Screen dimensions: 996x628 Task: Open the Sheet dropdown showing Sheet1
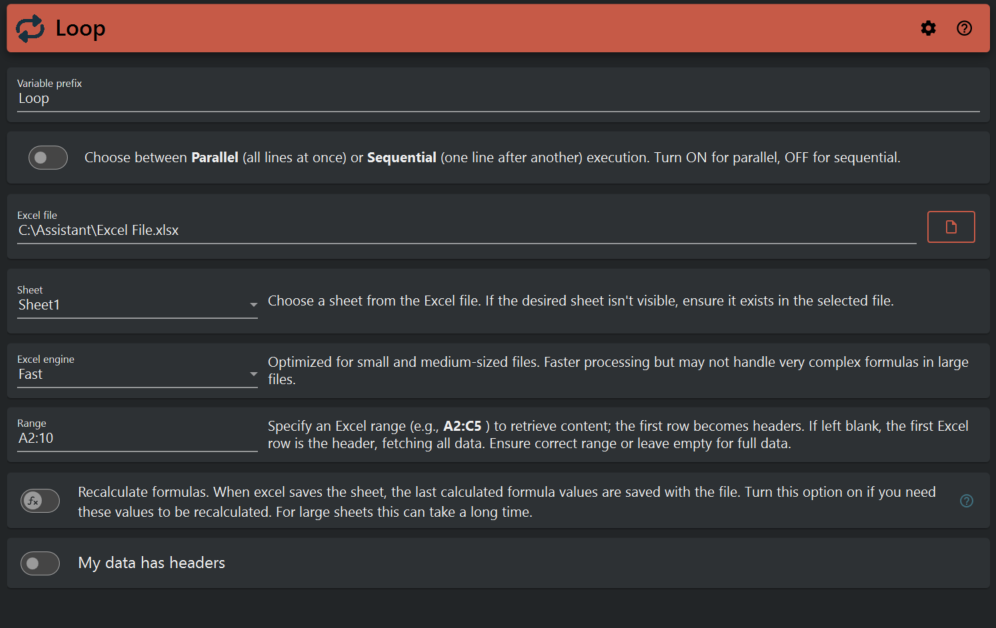(x=137, y=305)
